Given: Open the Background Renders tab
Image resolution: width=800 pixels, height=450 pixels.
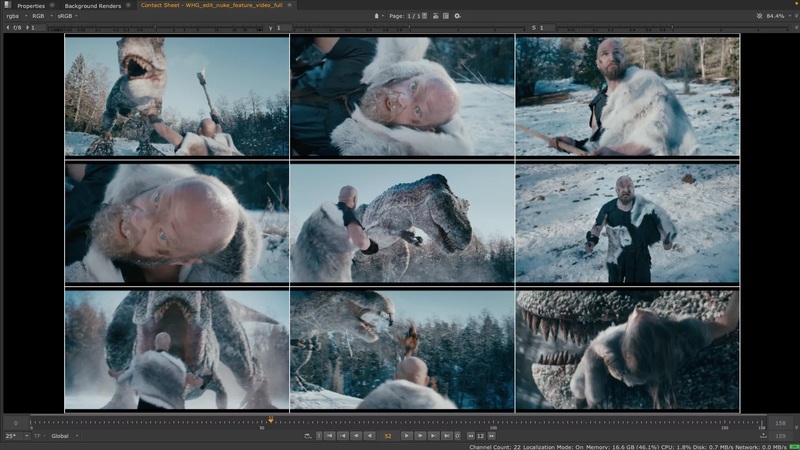Looking at the screenshot, I should click(x=92, y=6).
